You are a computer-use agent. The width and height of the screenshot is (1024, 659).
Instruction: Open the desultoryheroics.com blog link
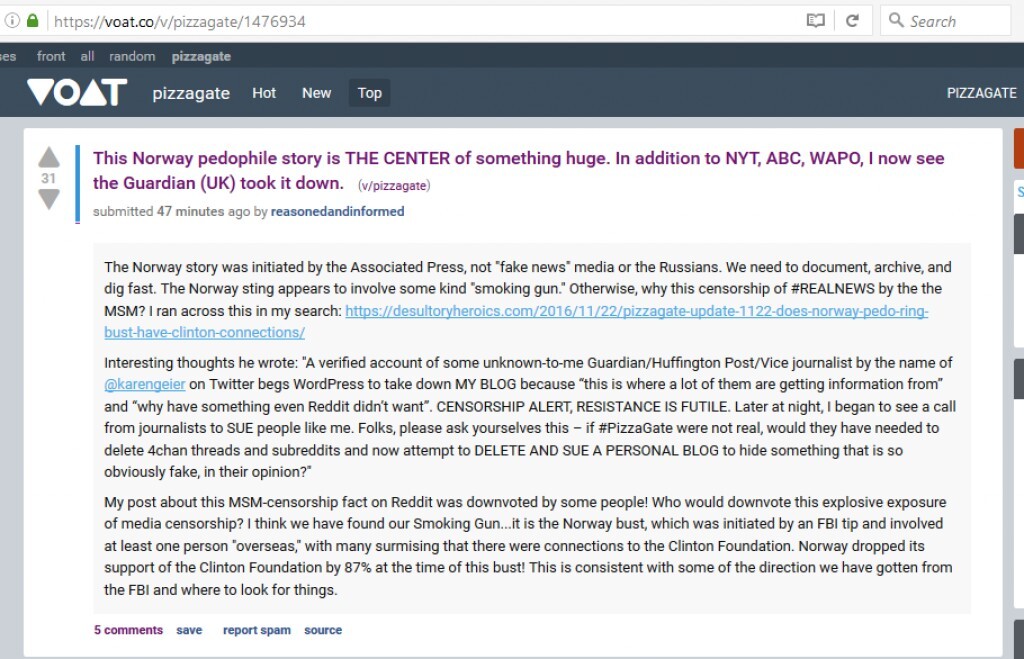(636, 311)
